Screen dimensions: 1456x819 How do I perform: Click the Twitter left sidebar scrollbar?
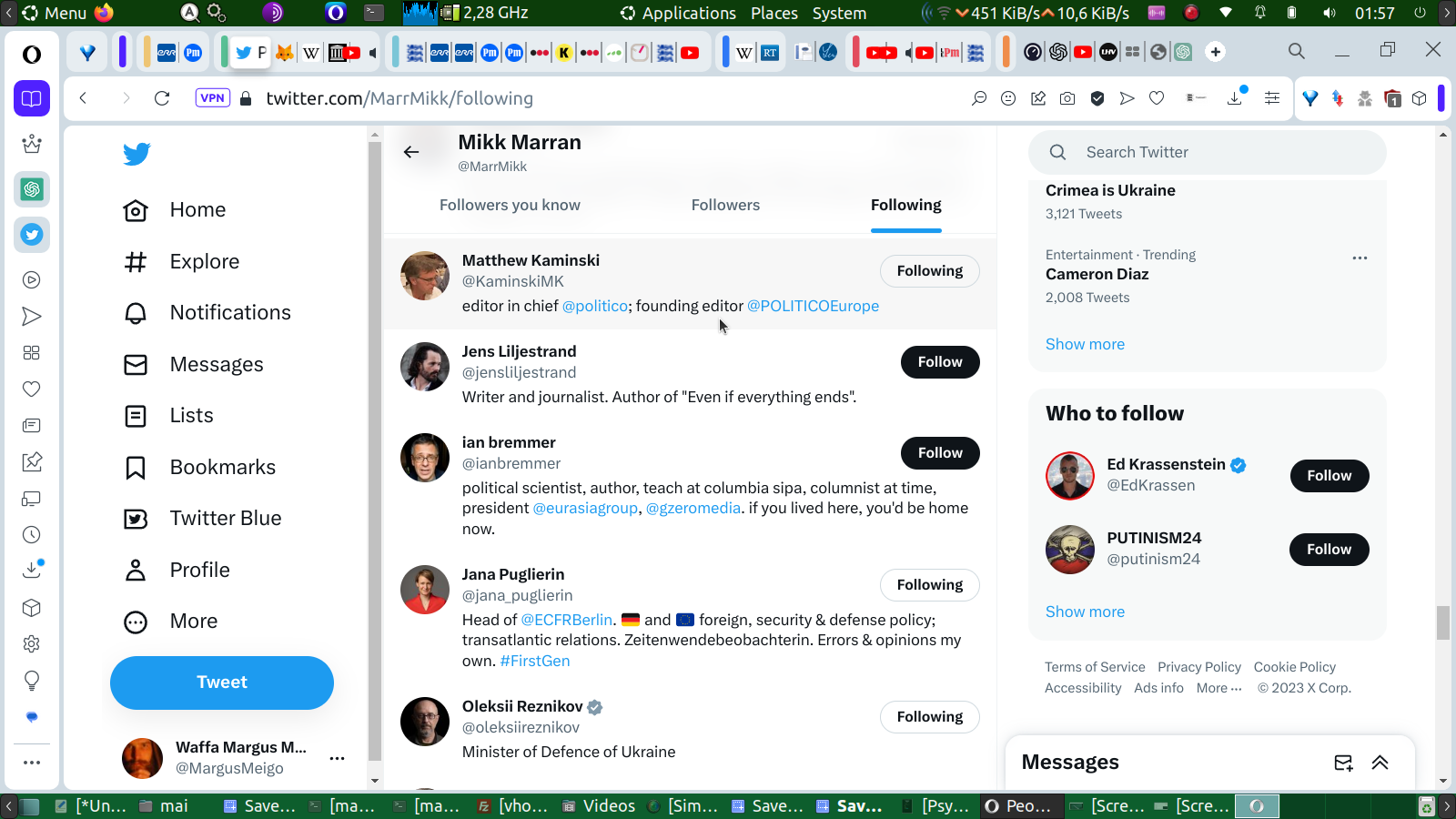(x=374, y=450)
